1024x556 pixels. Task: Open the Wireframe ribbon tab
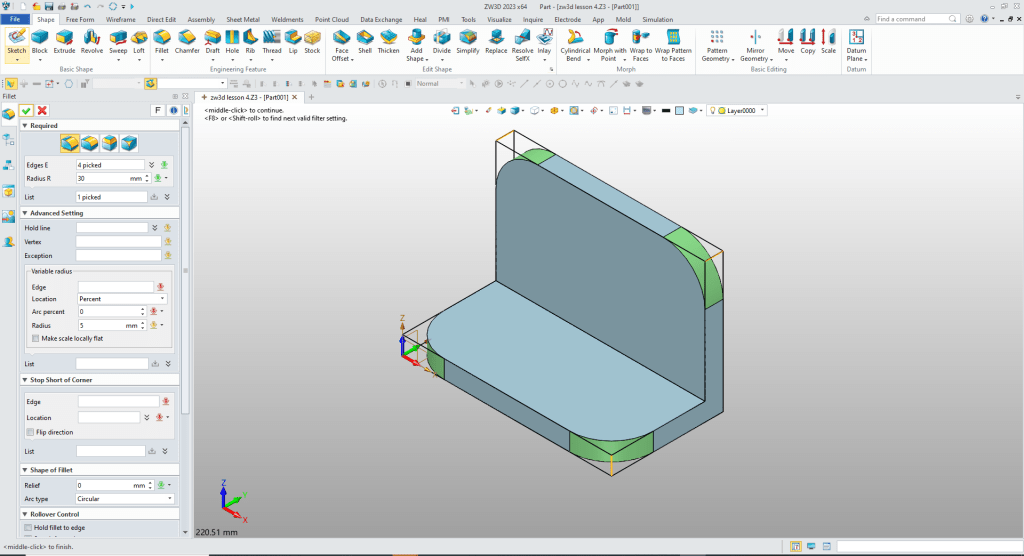pos(121,19)
